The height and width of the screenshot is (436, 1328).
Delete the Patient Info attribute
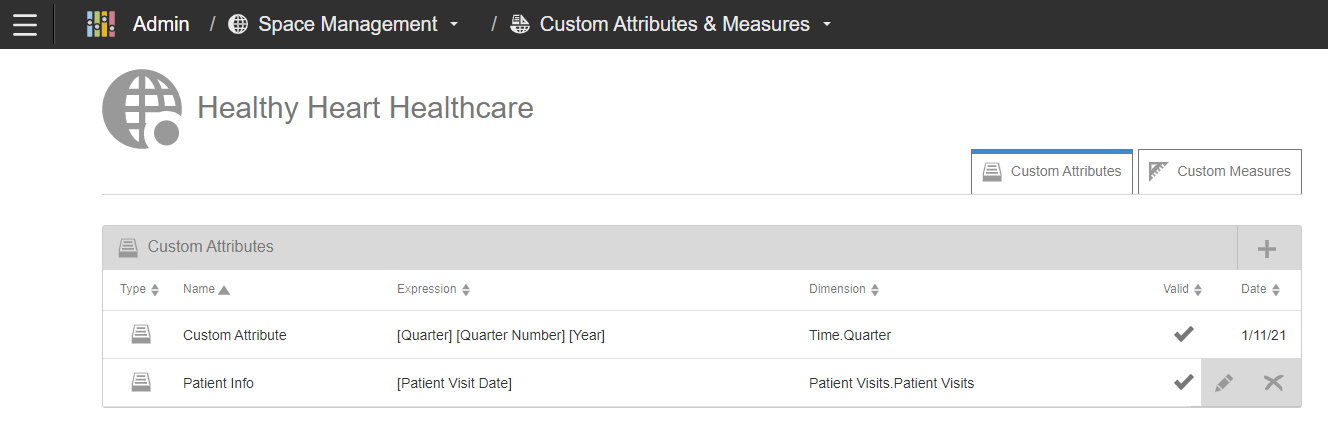point(1273,383)
